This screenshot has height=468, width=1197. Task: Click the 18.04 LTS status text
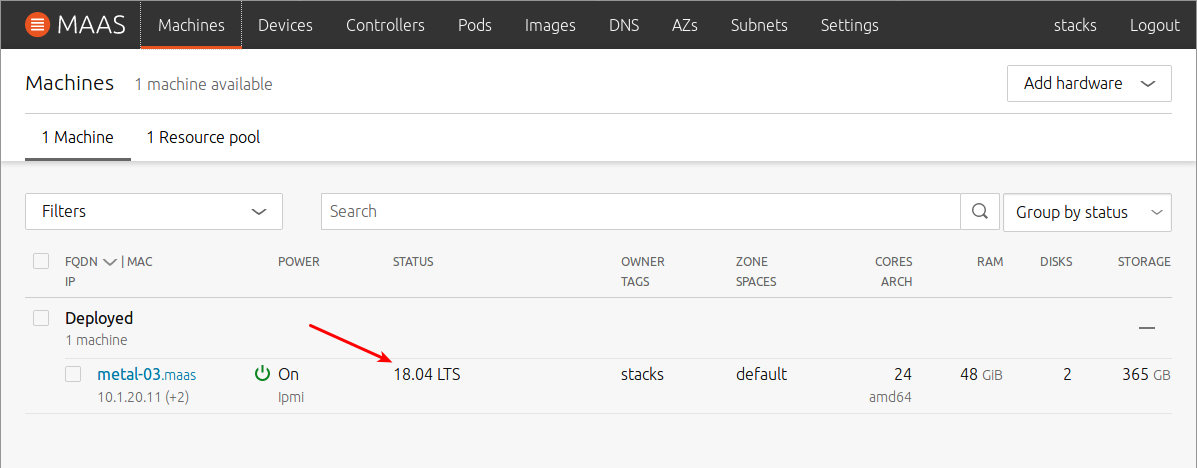pos(427,374)
